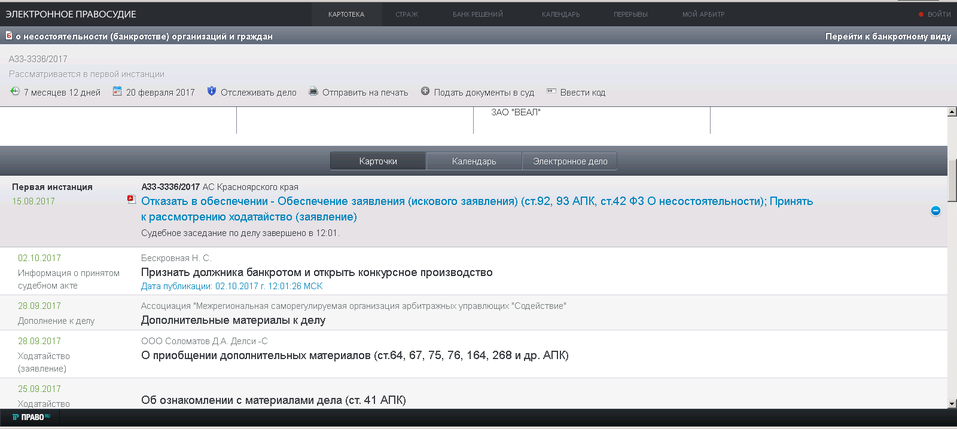Select Об ознакомлении с материалами дела entry

click(x=273, y=401)
